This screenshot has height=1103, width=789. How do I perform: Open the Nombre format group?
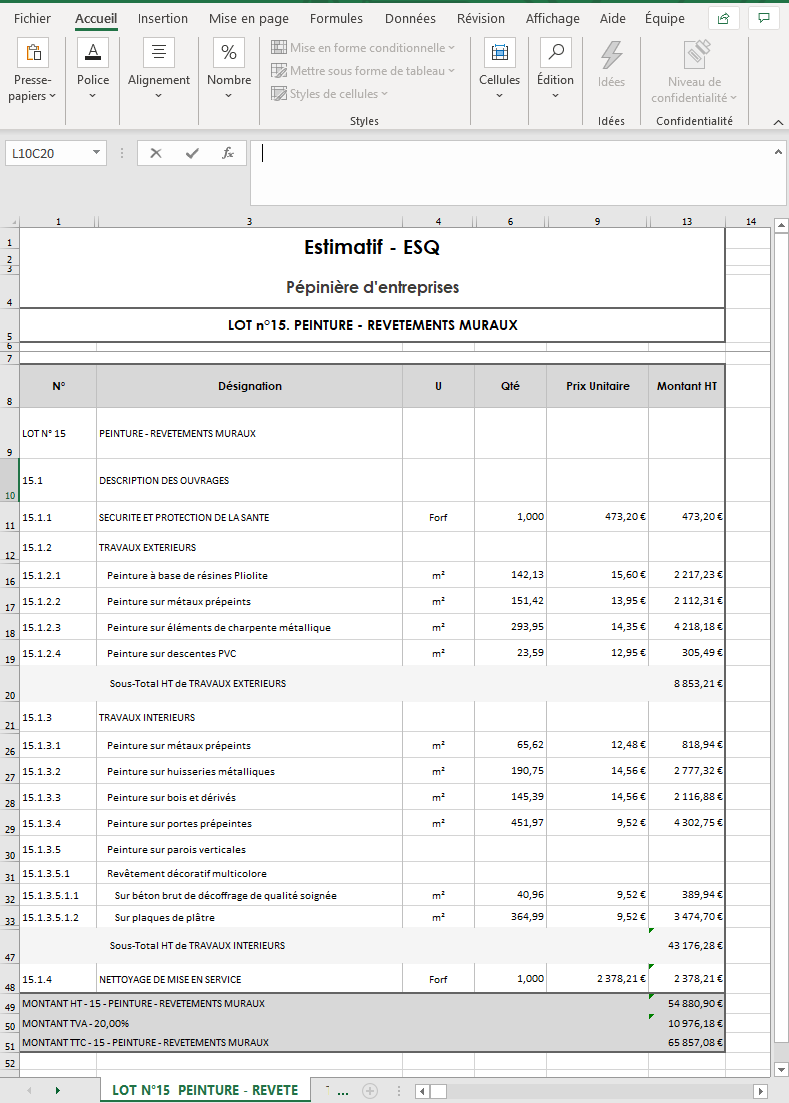pyautogui.click(x=229, y=70)
